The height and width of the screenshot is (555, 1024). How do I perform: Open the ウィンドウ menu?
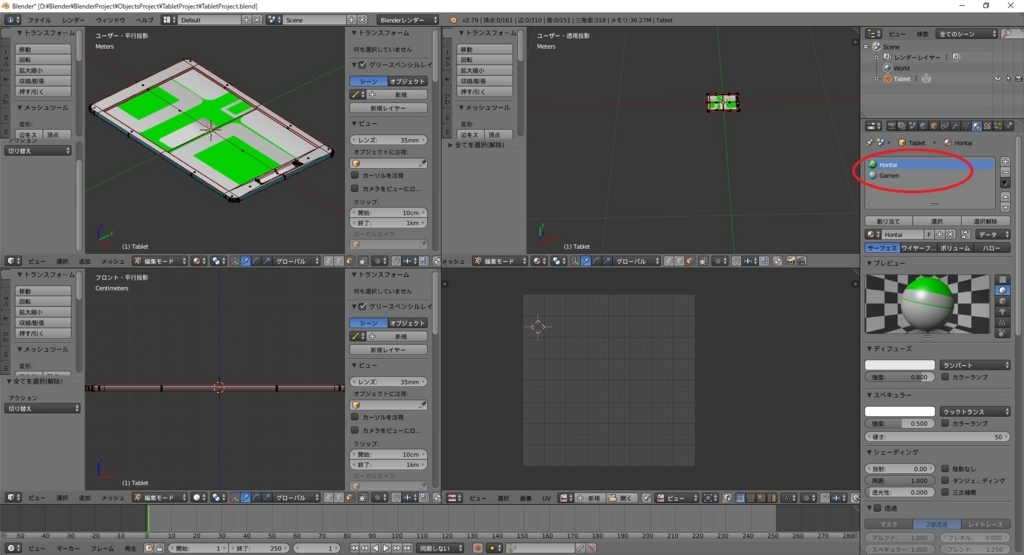tap(110, 20)
